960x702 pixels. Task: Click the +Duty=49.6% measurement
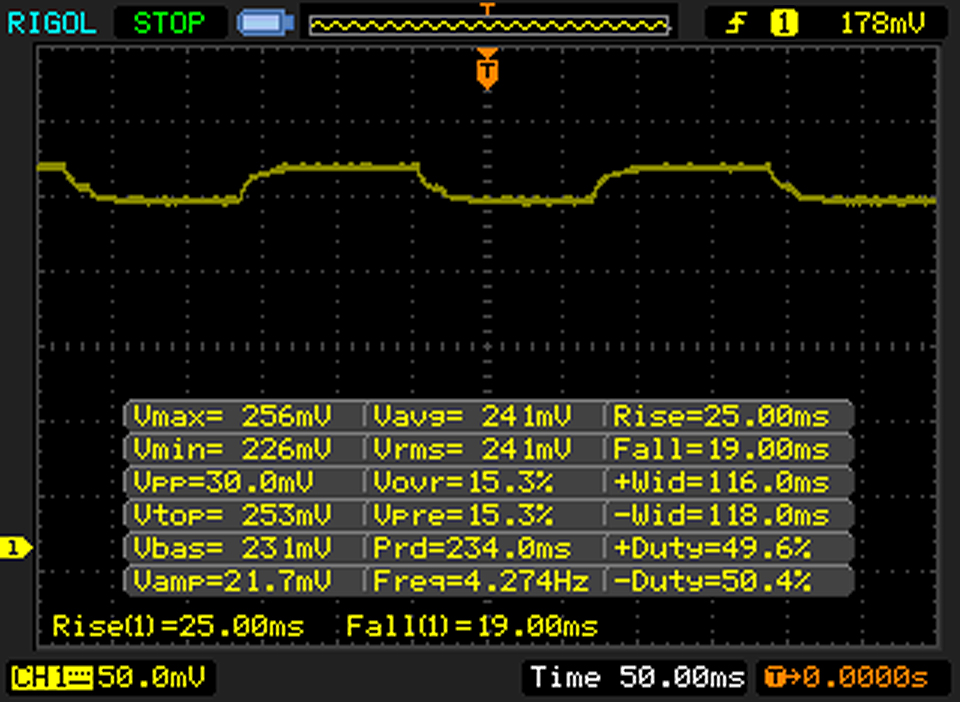click(x=713, y=547)
